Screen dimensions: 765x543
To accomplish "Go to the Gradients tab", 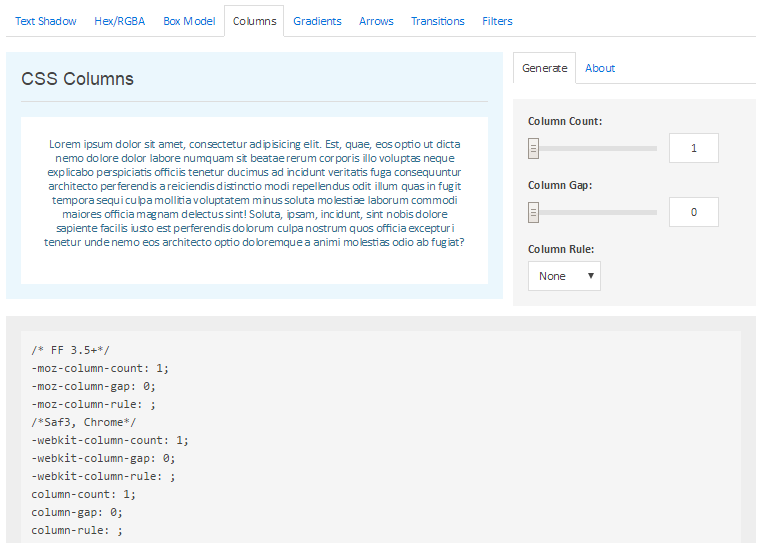I will point(317,21).
